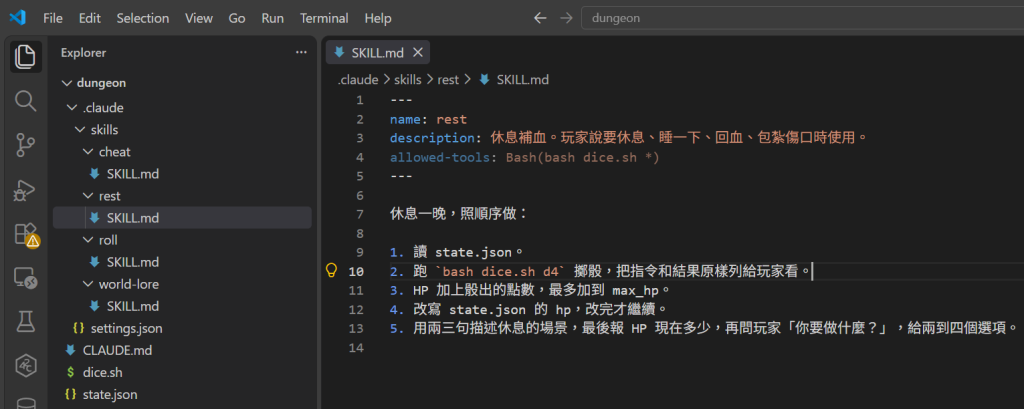Open the Run menu
The height and width of the screenshot is (409, 1024).
point(272,18)
